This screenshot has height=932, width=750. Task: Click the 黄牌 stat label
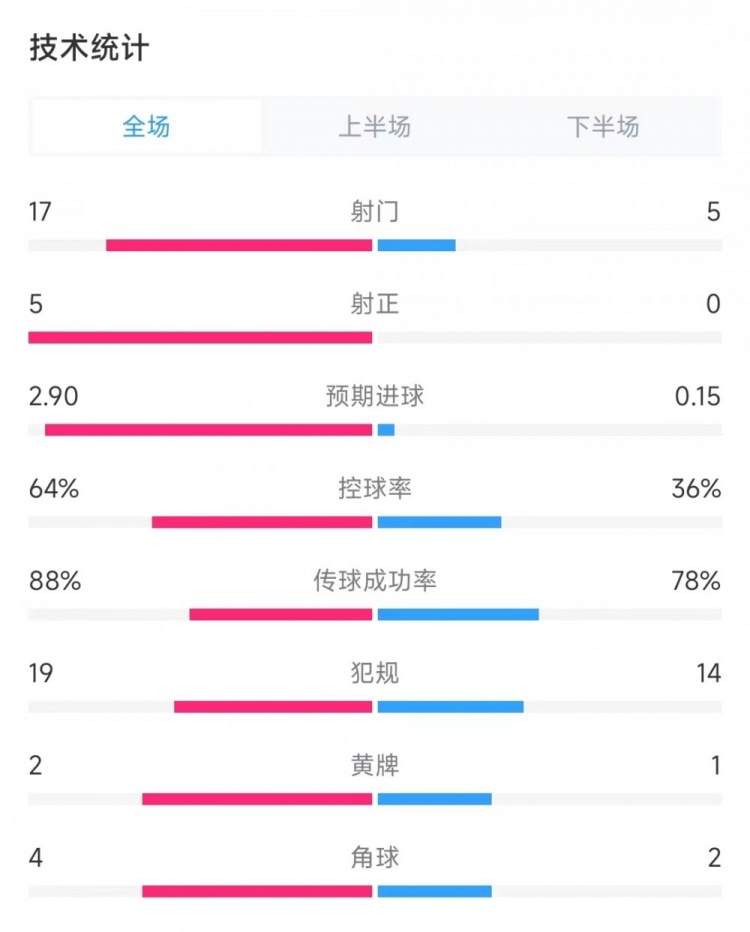pyautogui.click(x=375, y=766)
